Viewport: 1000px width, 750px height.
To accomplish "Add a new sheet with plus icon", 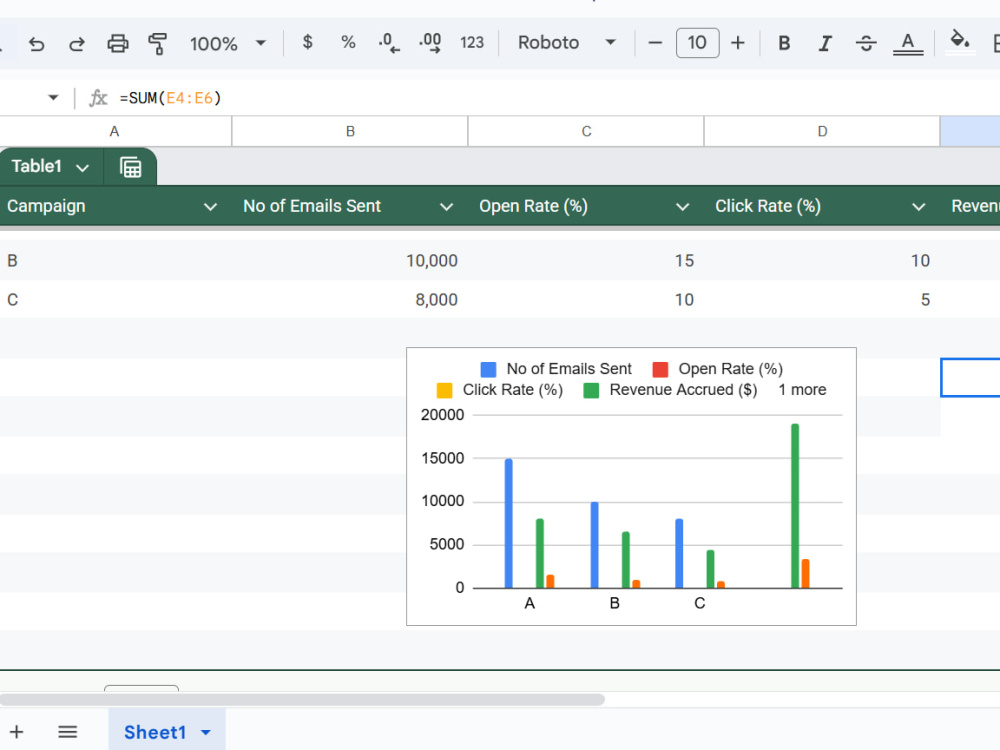I will click(17, 732).
